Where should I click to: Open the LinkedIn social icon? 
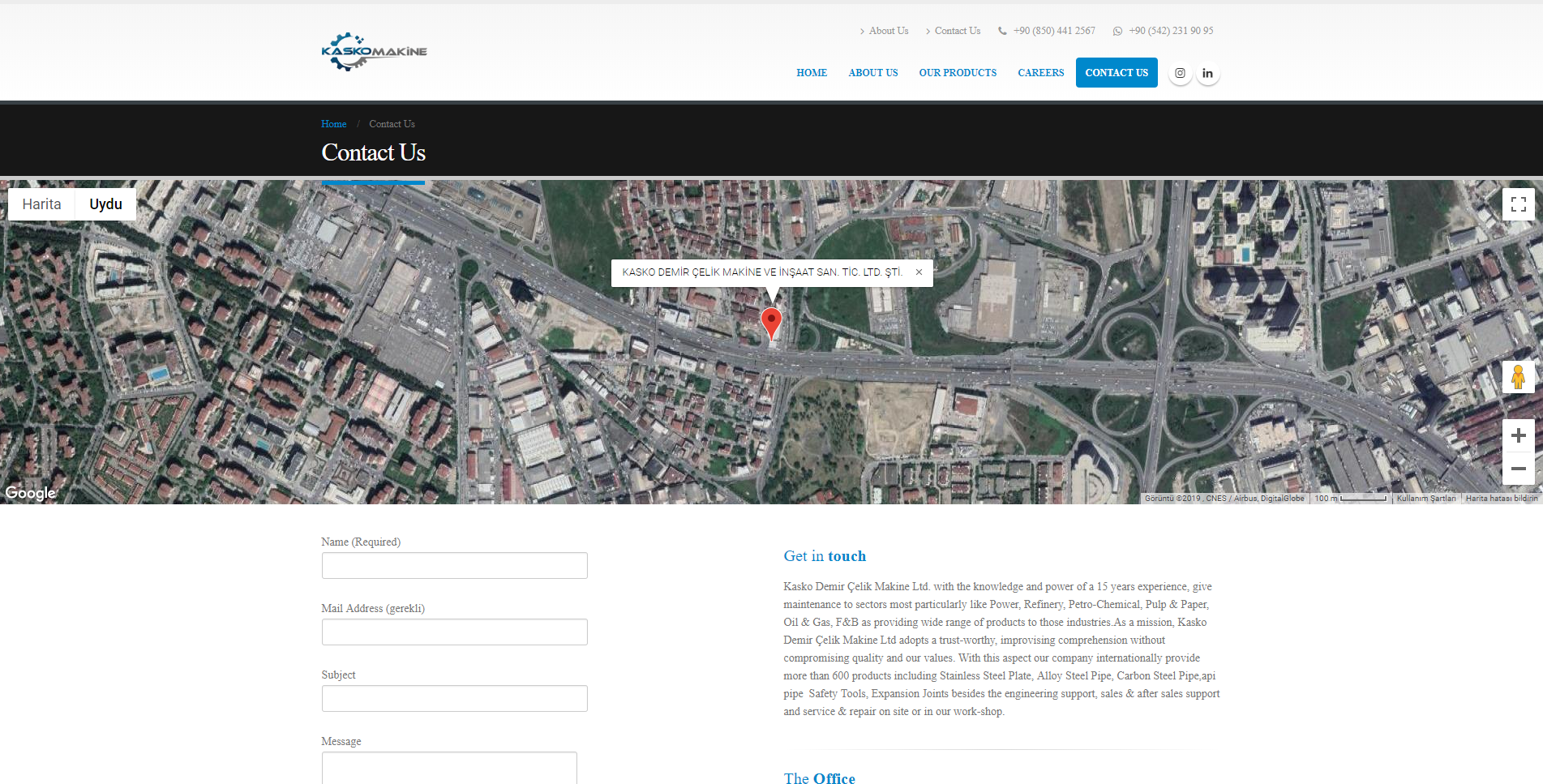[1207, 73]
